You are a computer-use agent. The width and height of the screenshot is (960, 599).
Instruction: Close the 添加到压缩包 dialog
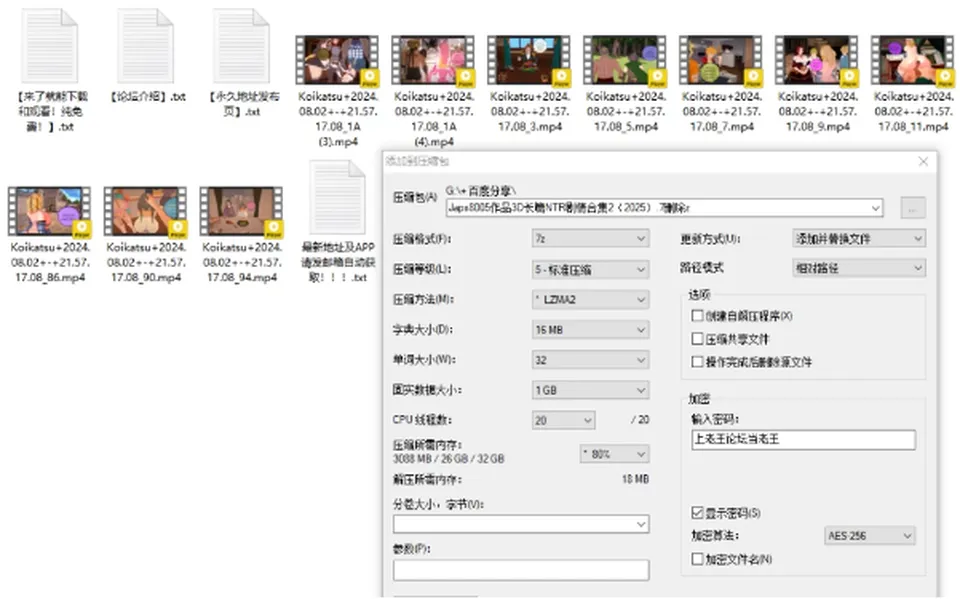923,162
